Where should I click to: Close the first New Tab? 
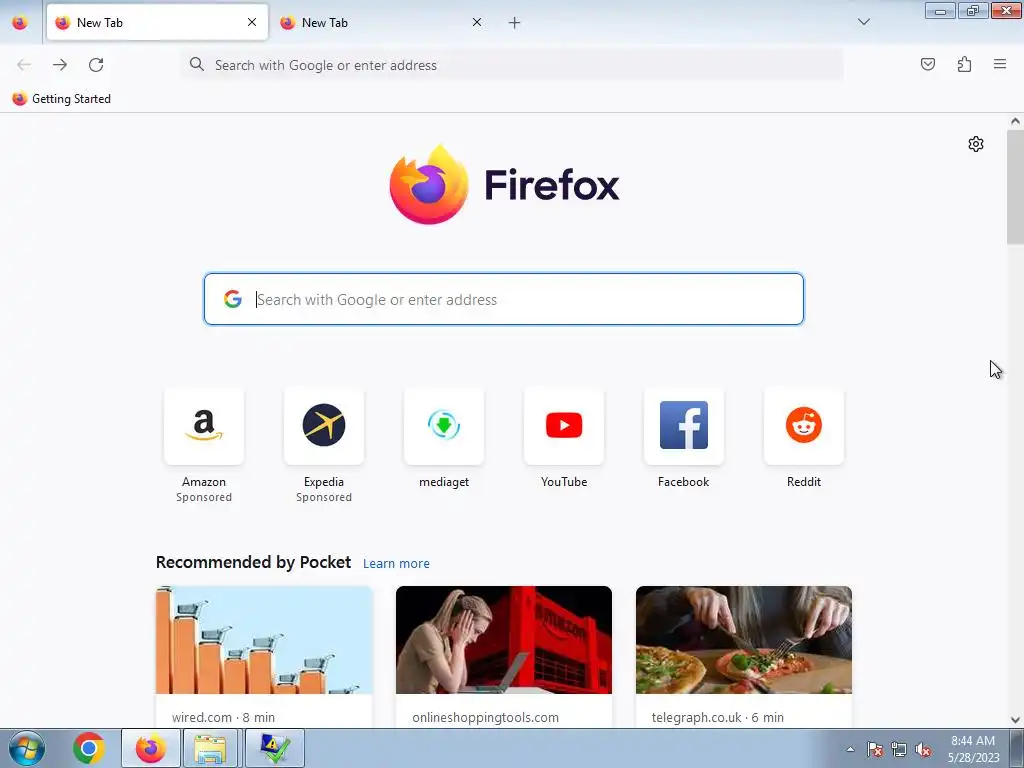(252, 22)
